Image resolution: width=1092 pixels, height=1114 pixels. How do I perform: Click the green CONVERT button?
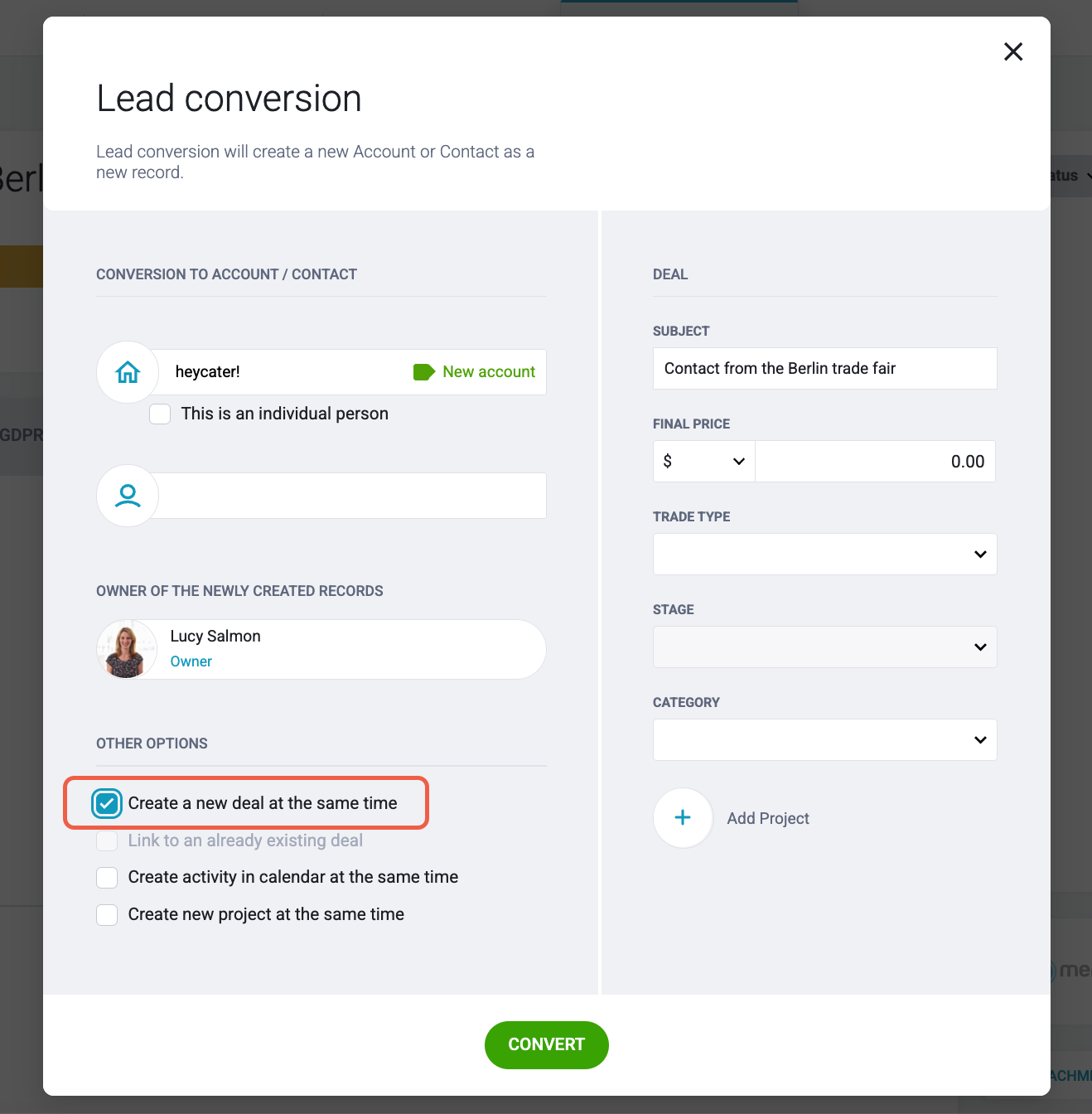click(547, 1045)
